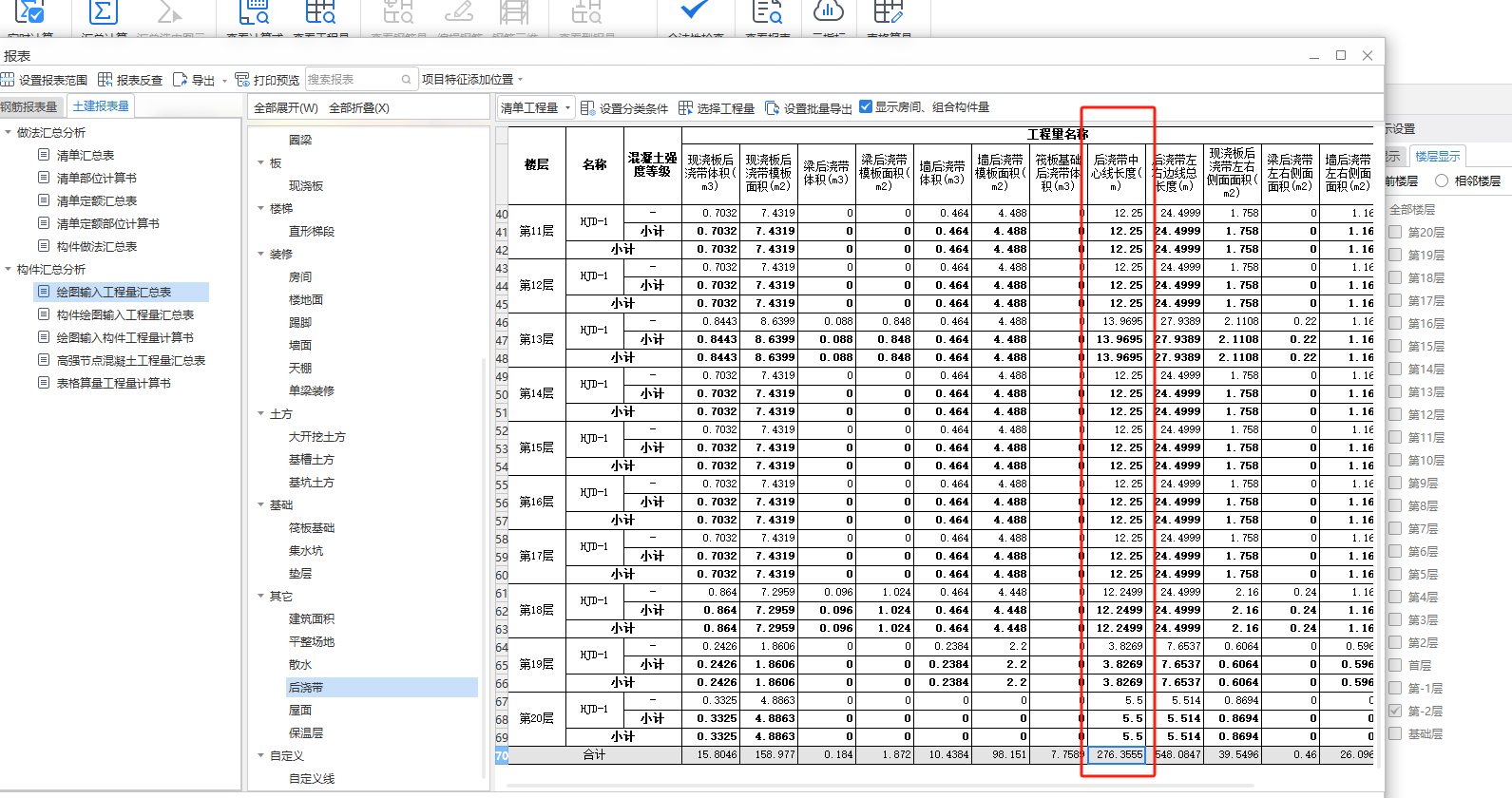Click the 导出 export icon
1512x798 pixels.
tap(180, 80)
